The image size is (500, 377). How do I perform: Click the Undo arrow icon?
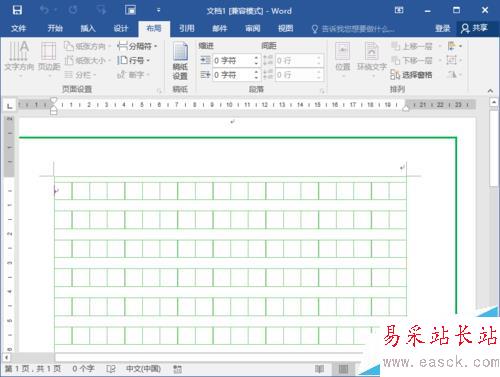coord(44,10)
